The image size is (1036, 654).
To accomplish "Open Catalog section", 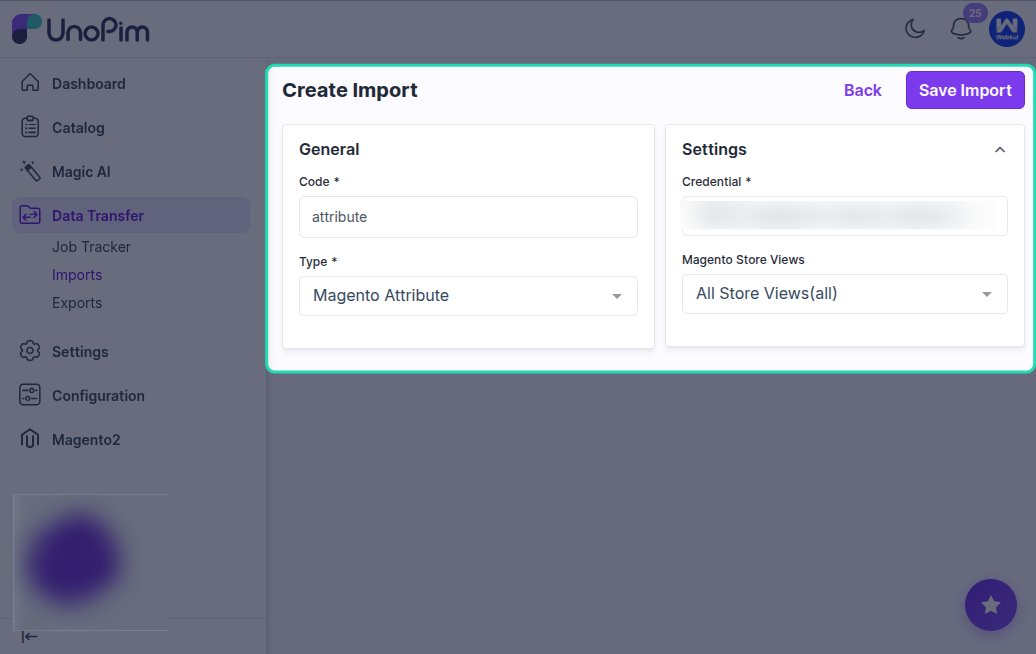I will [x=78, y=127].
